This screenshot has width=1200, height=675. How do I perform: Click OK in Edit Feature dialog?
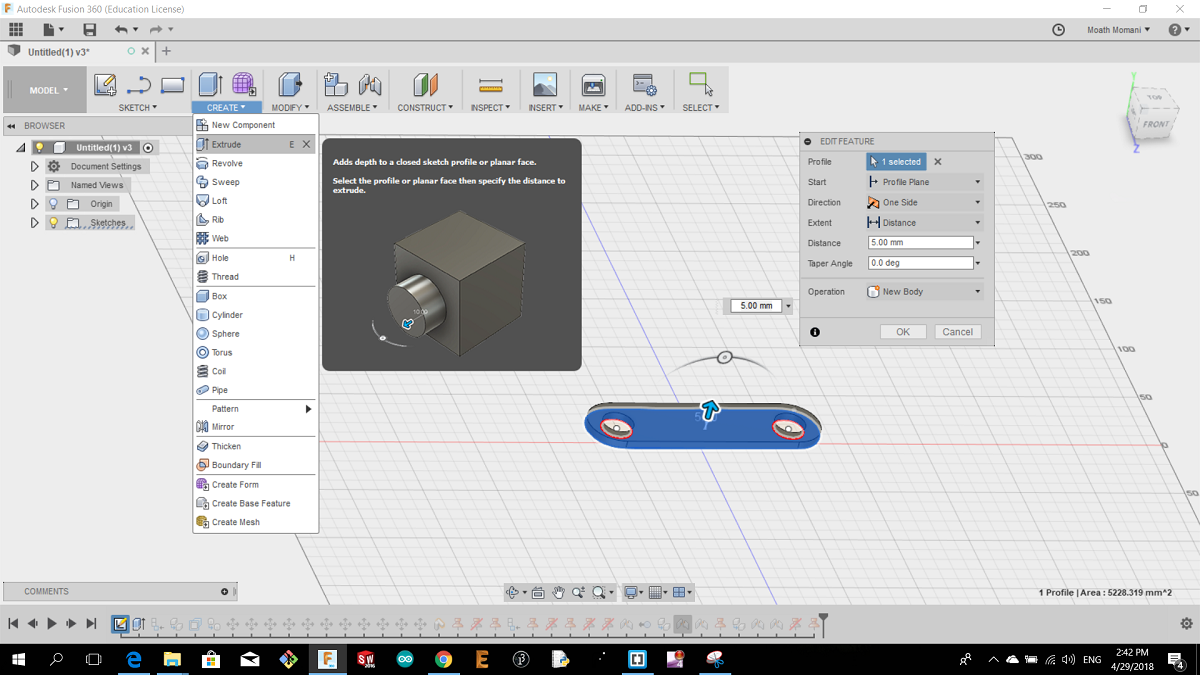(x=903, y=332)
